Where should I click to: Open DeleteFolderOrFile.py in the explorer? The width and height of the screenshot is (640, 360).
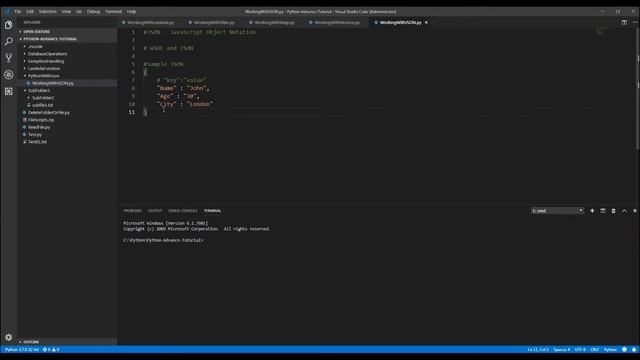49,112
